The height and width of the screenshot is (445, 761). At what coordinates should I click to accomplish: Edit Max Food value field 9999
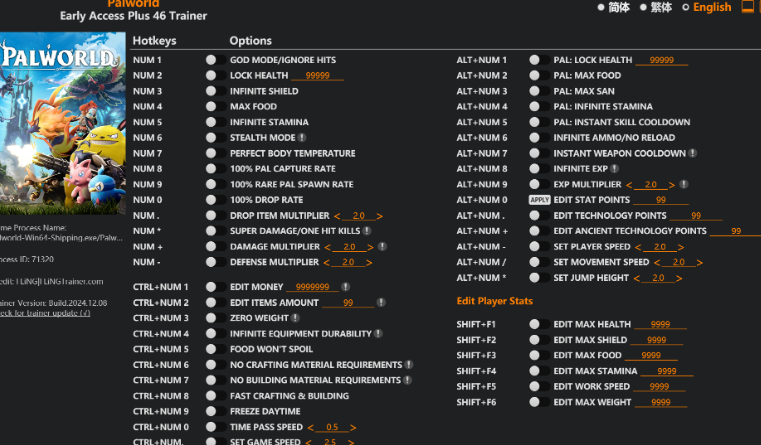pos(651,356)
